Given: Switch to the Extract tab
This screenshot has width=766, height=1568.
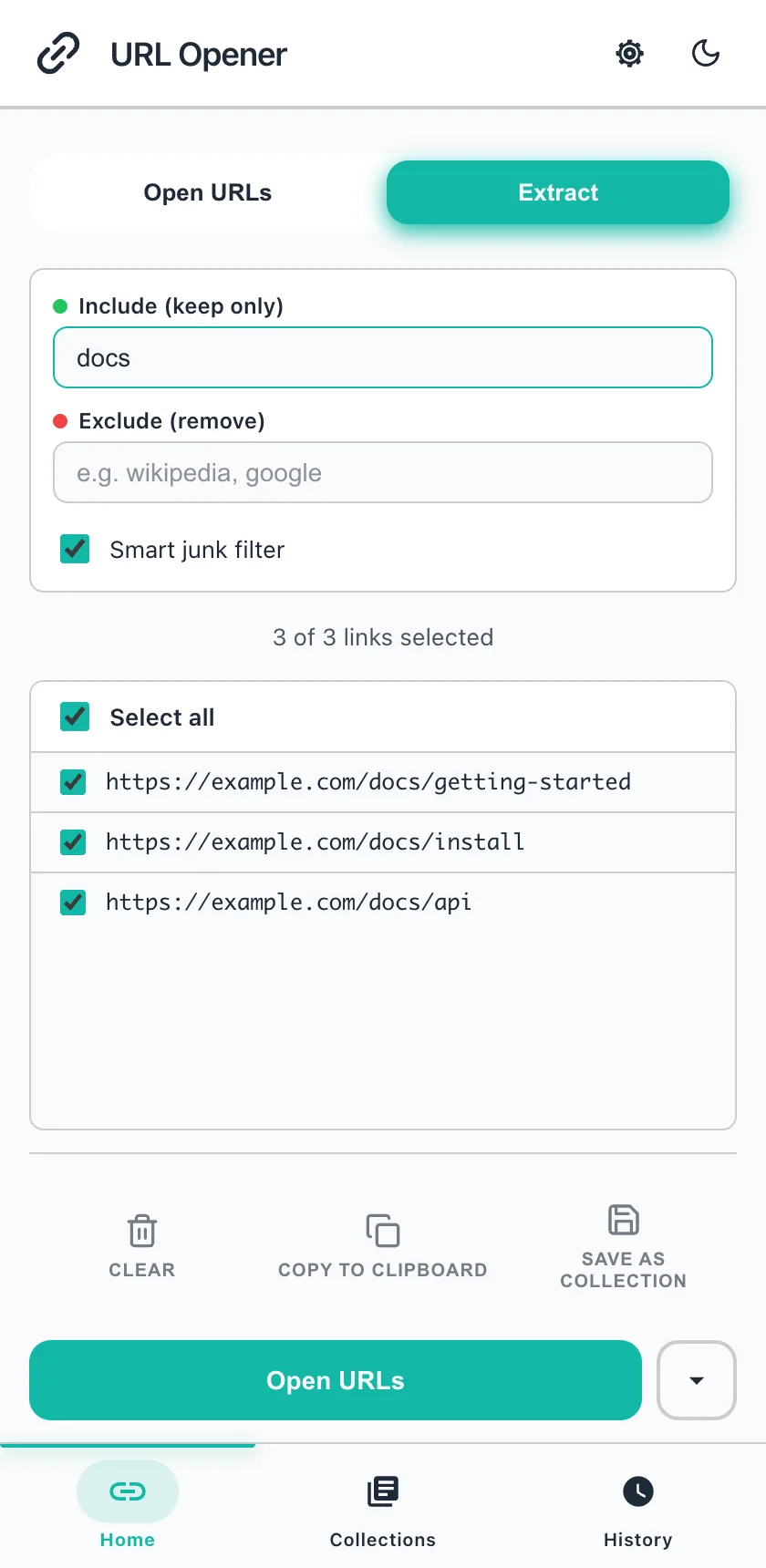Looking at the screenshot, I should point(558,192).
